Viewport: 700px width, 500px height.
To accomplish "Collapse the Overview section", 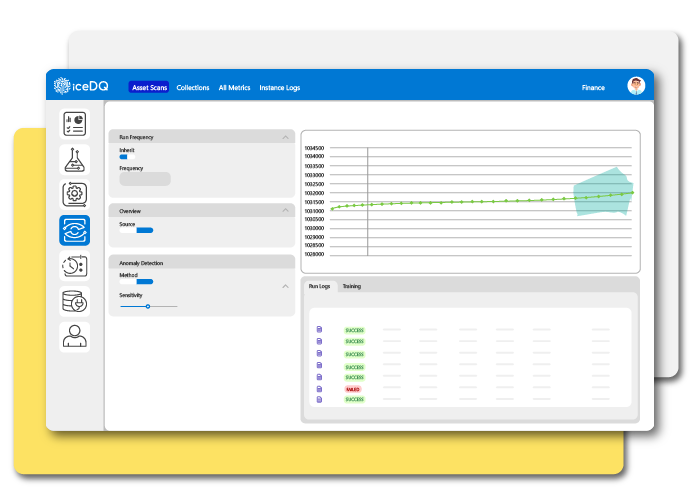I will coord(286,210).
